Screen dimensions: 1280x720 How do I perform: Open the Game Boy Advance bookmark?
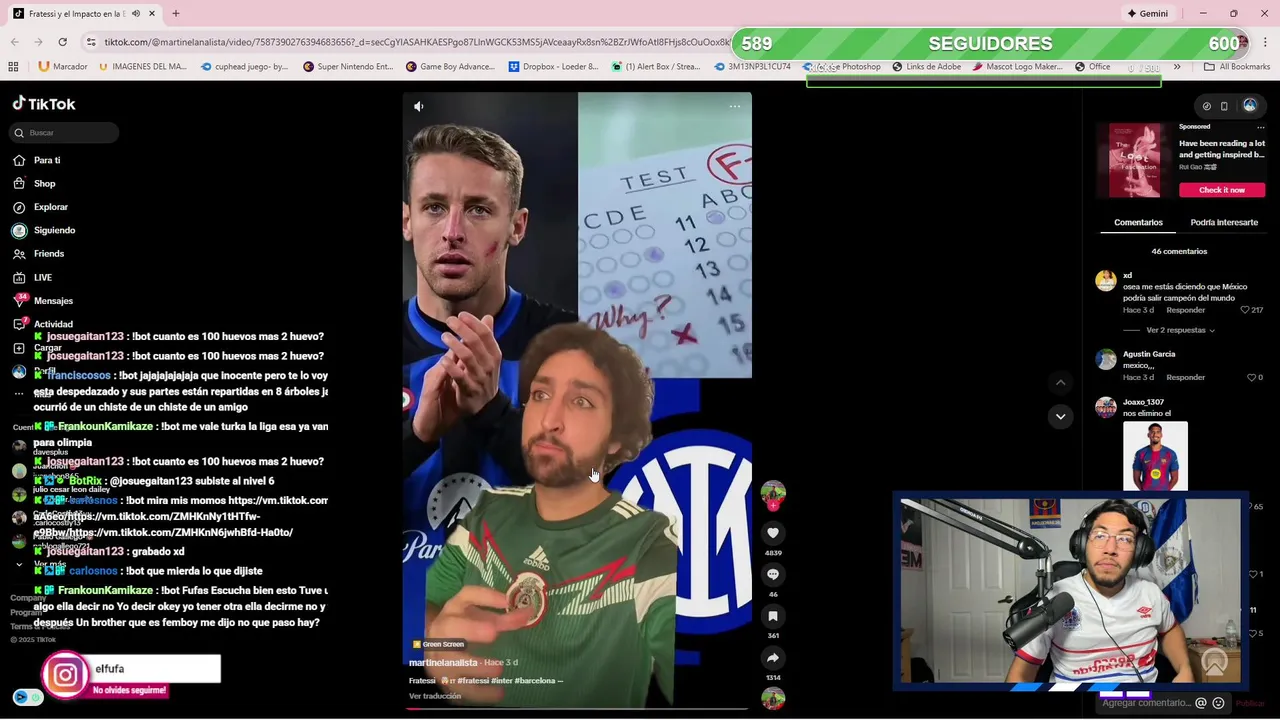449,67
